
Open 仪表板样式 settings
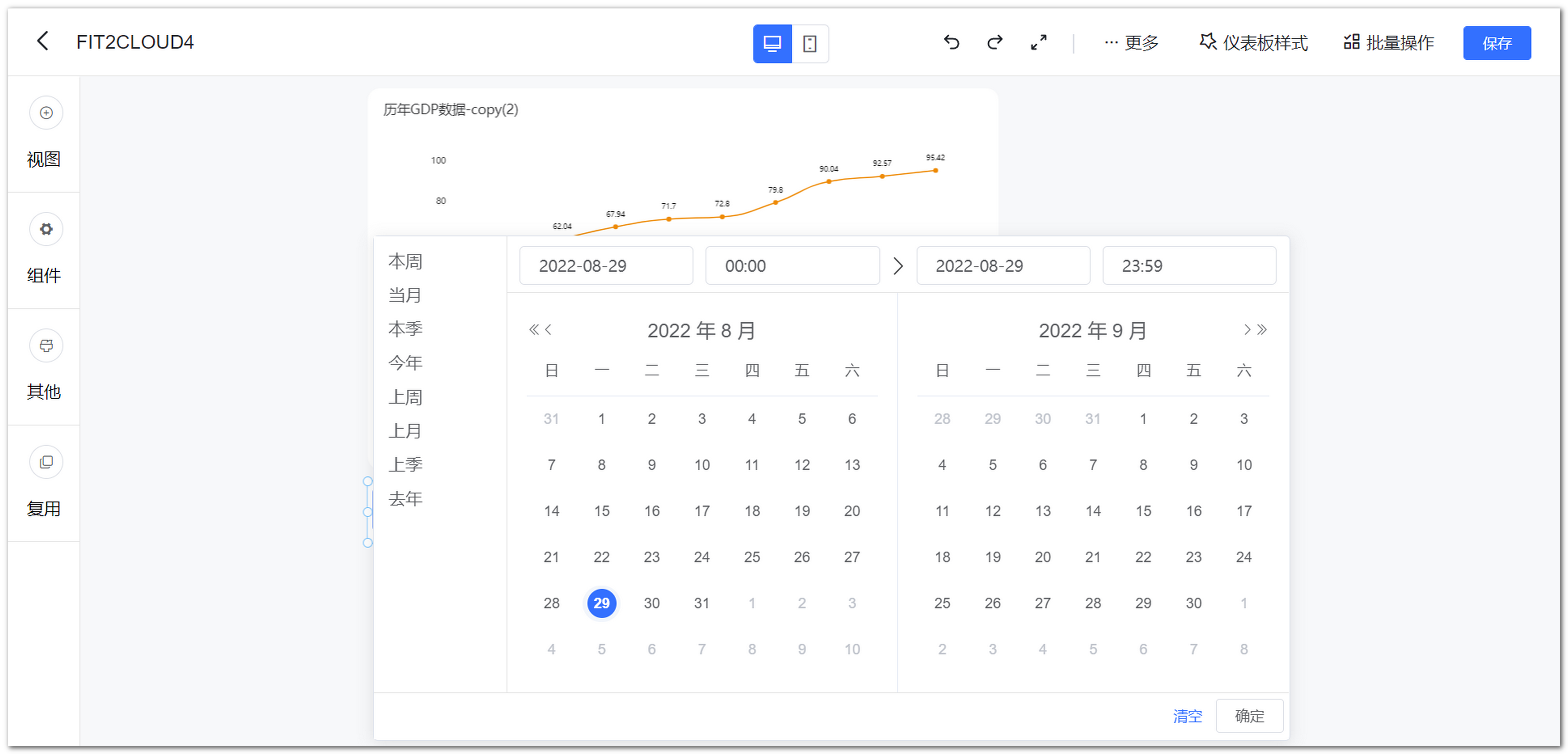[1253, 42]
